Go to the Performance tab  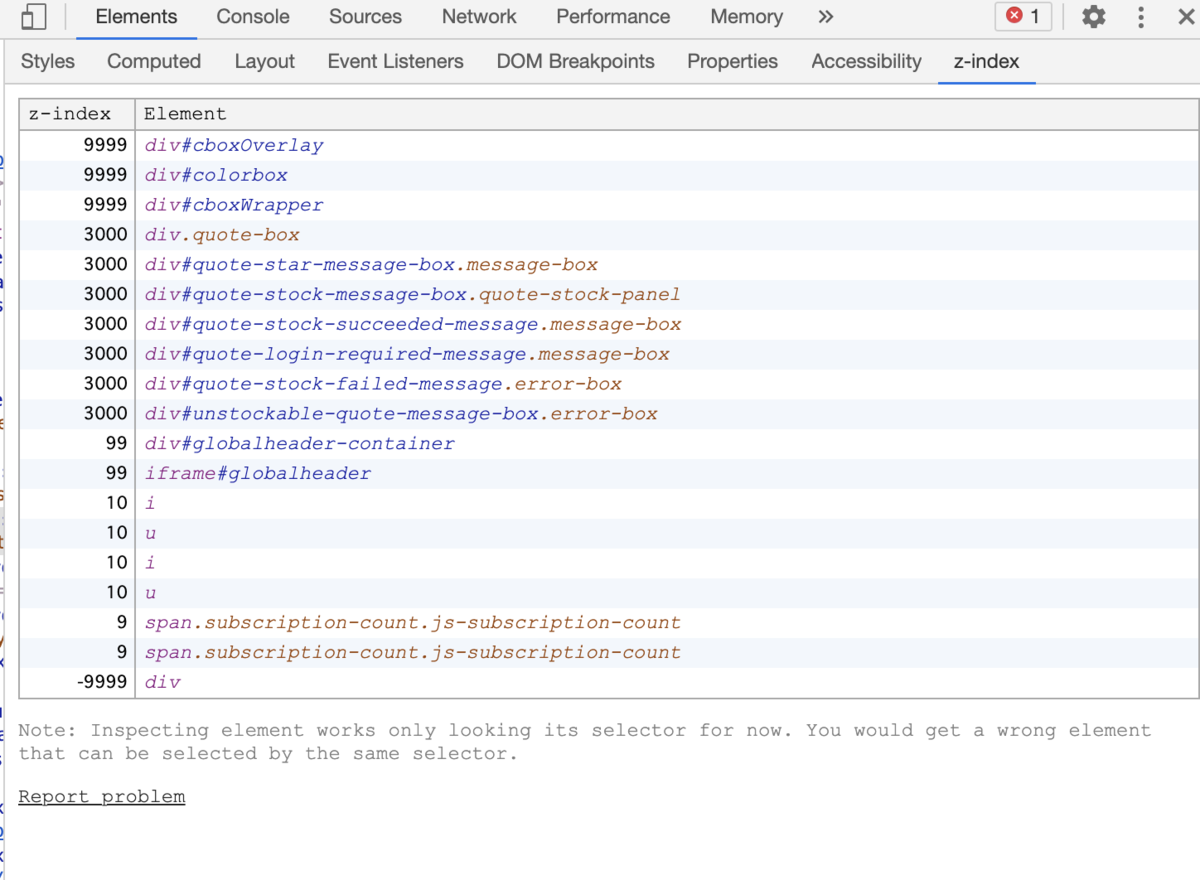pyautogui.click(x=613, y=17)
